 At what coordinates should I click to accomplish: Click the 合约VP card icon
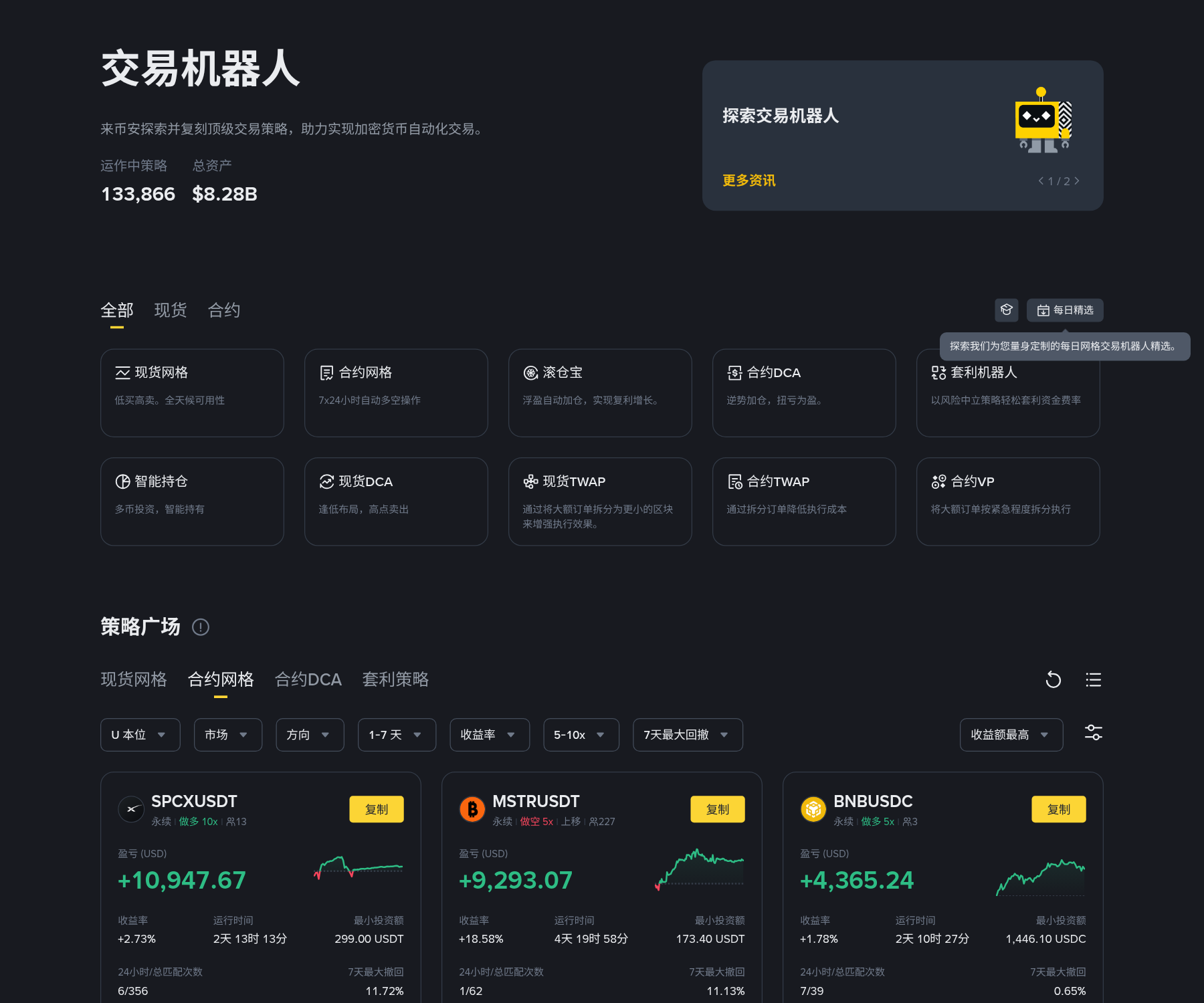click(x=938, y=481)
